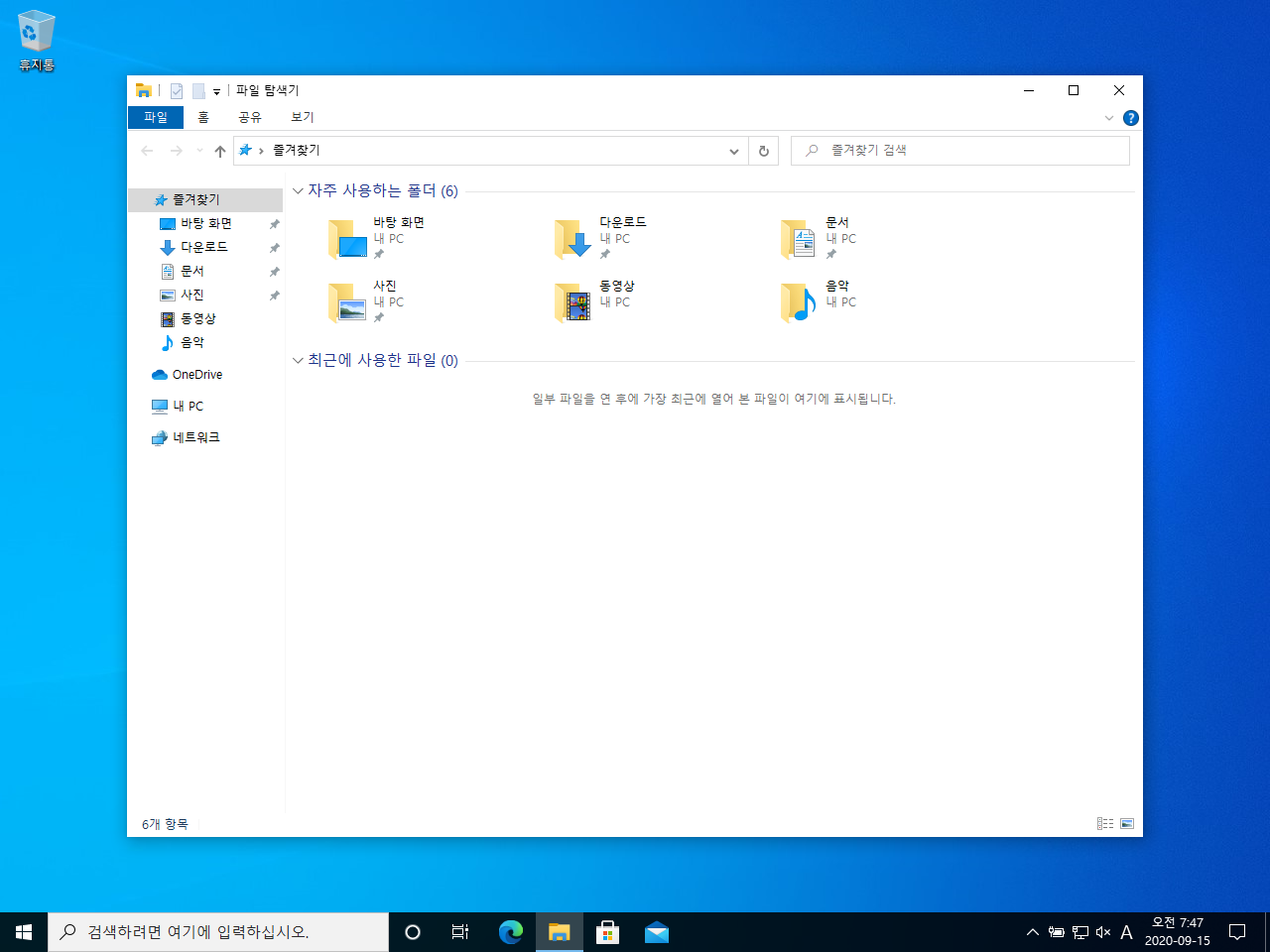The image size is (1270, 952).
Task: Open the Windows Start menu
Action: pyautogui.click(x=24, y=932)
